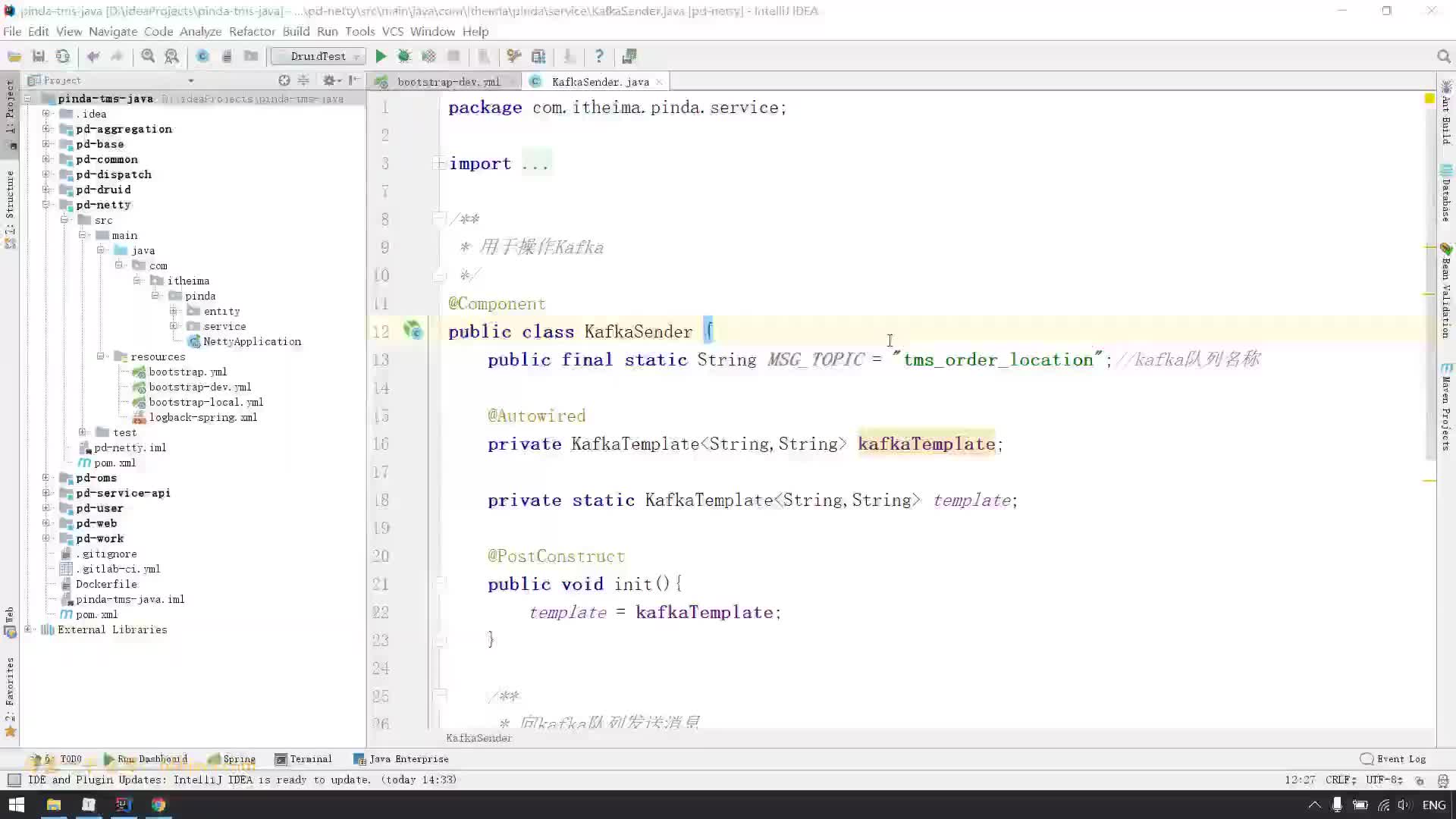Image resolution: width=1456 pixels, height=819 pixels.
Task: Open File Explorer from the taskbar
Action: 53,805
